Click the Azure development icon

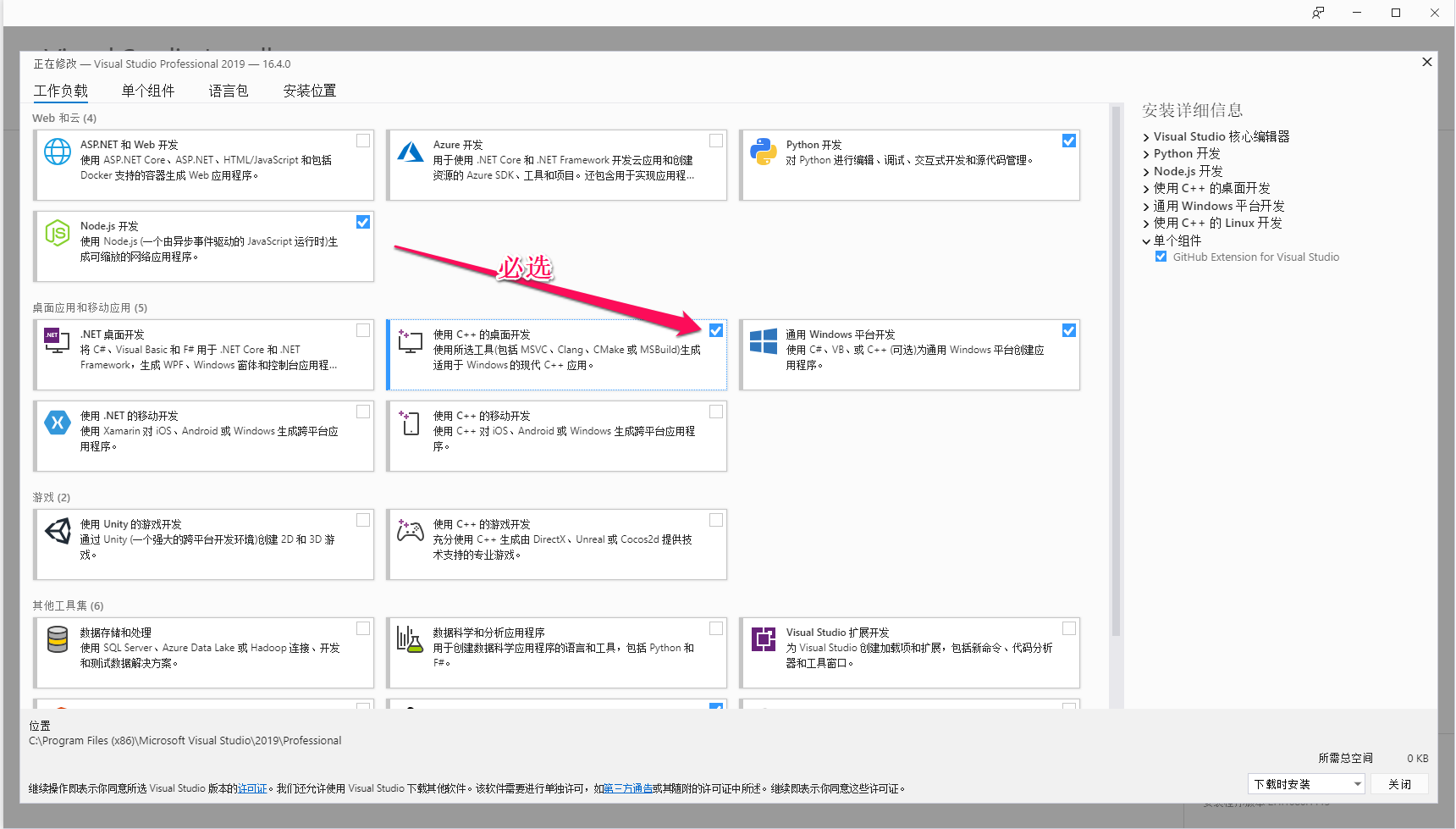click(411, 152)
